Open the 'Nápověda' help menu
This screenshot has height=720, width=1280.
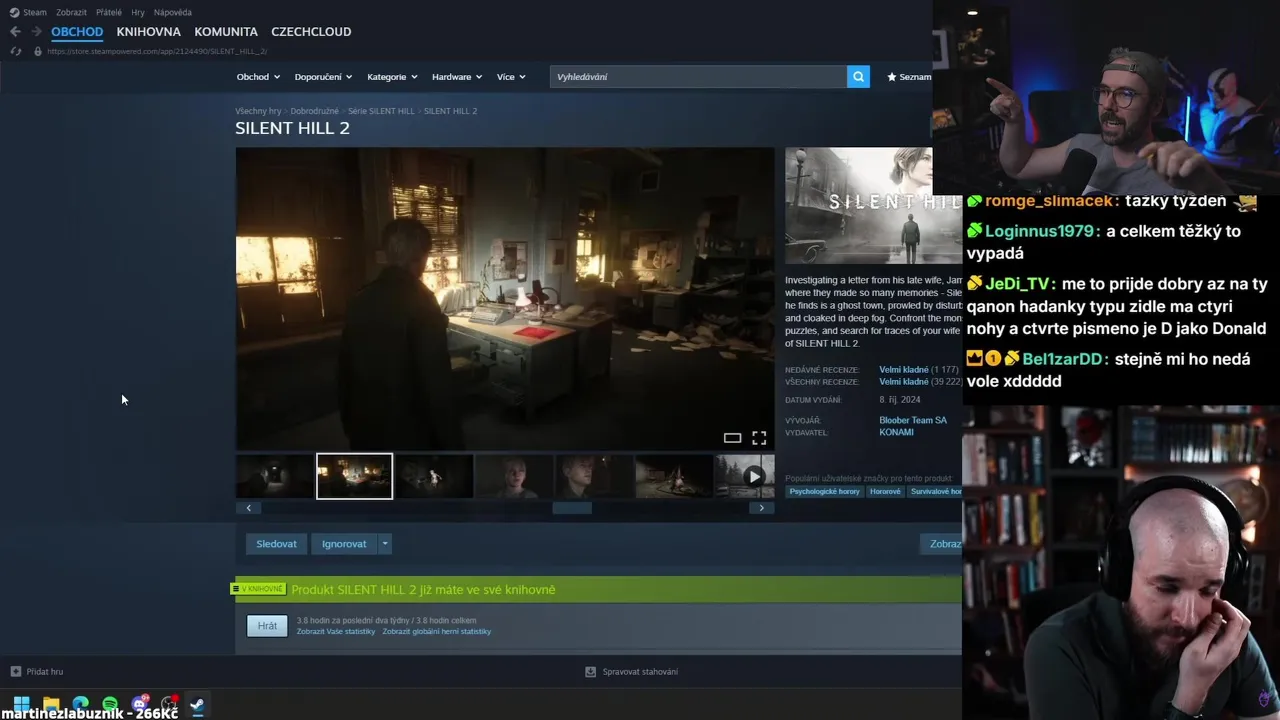[x=173, y=12]
